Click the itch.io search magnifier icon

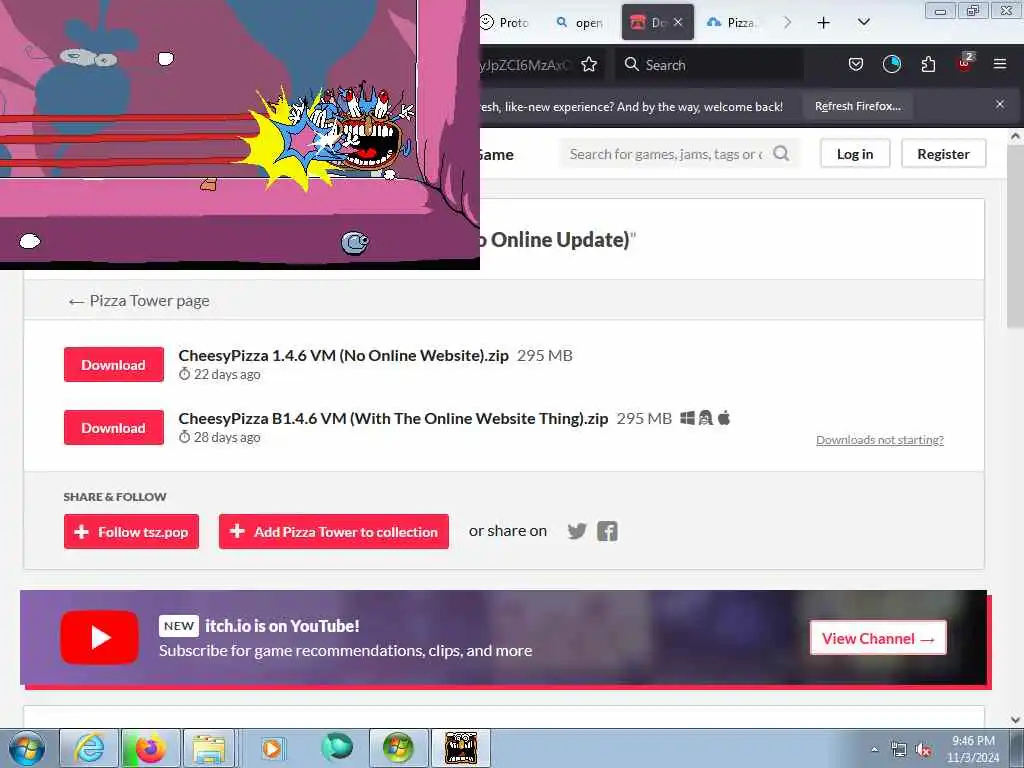coord(781,153)
